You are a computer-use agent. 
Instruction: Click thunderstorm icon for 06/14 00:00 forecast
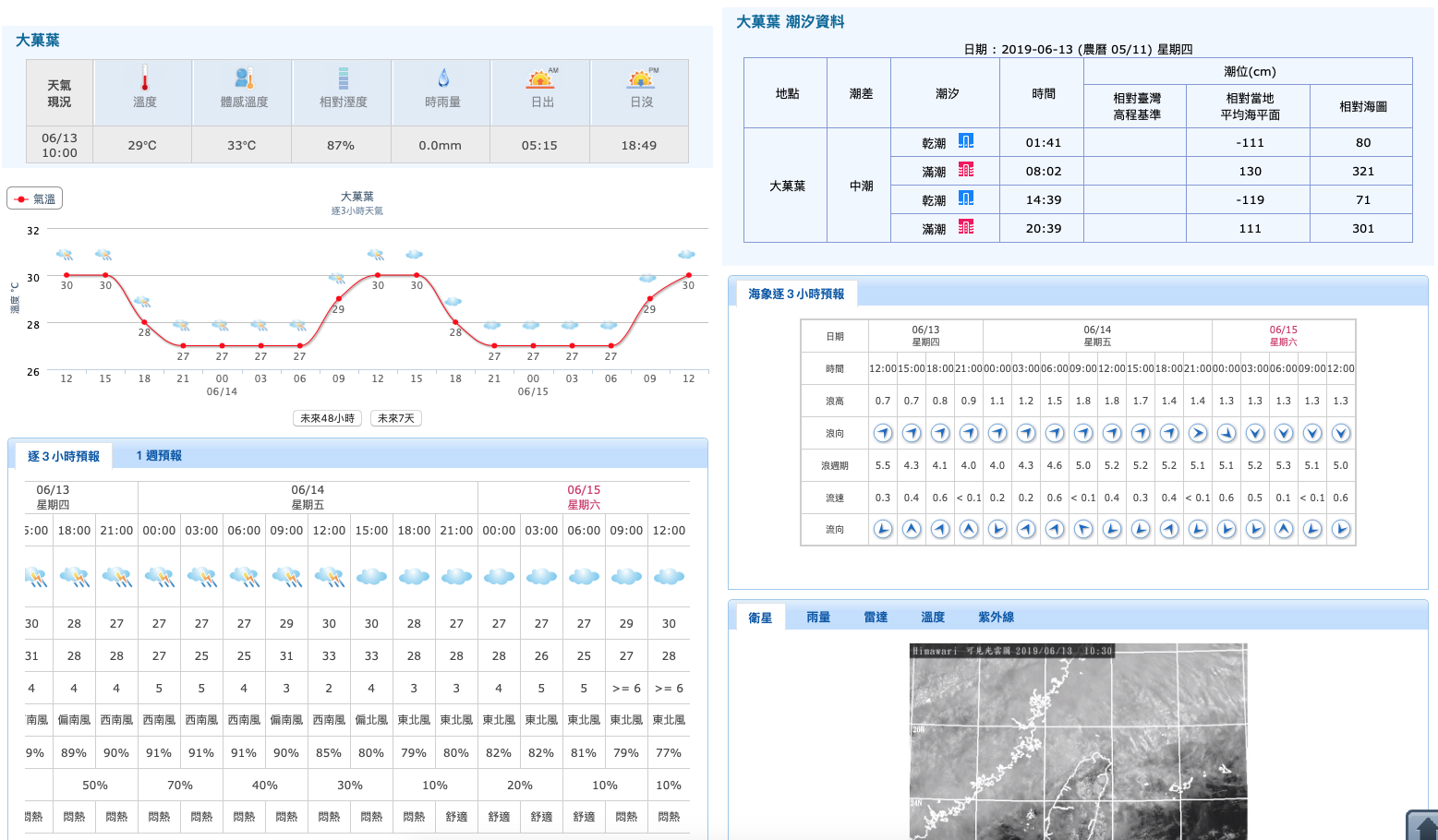(160, 577)
